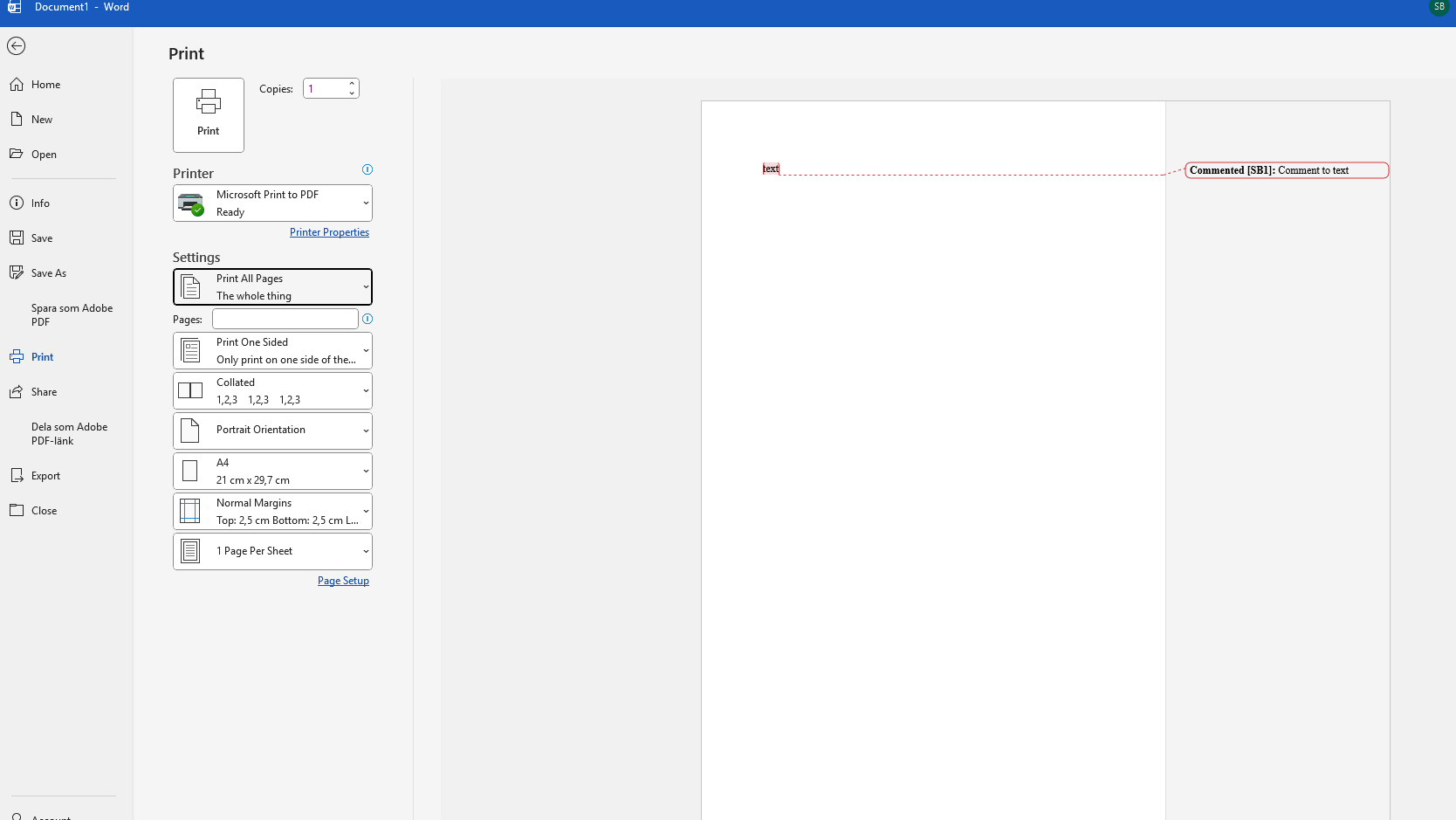1456x820 pixels.
Task: Open the A4 paper size dropdown
Action: [x=272, y=472]
